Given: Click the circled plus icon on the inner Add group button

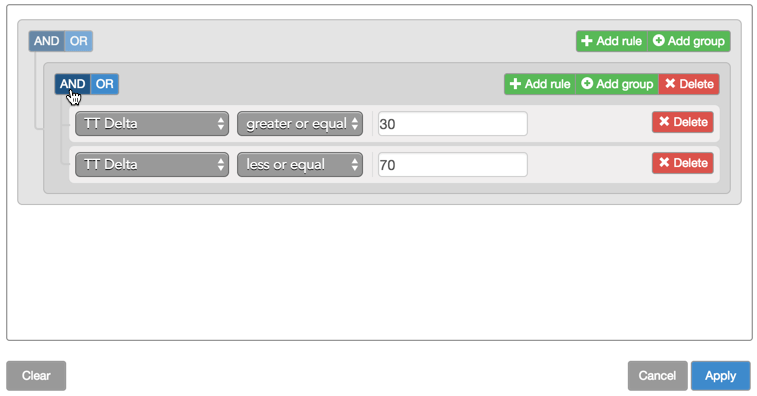Looking at the screenshot, I should click(587, 84).
